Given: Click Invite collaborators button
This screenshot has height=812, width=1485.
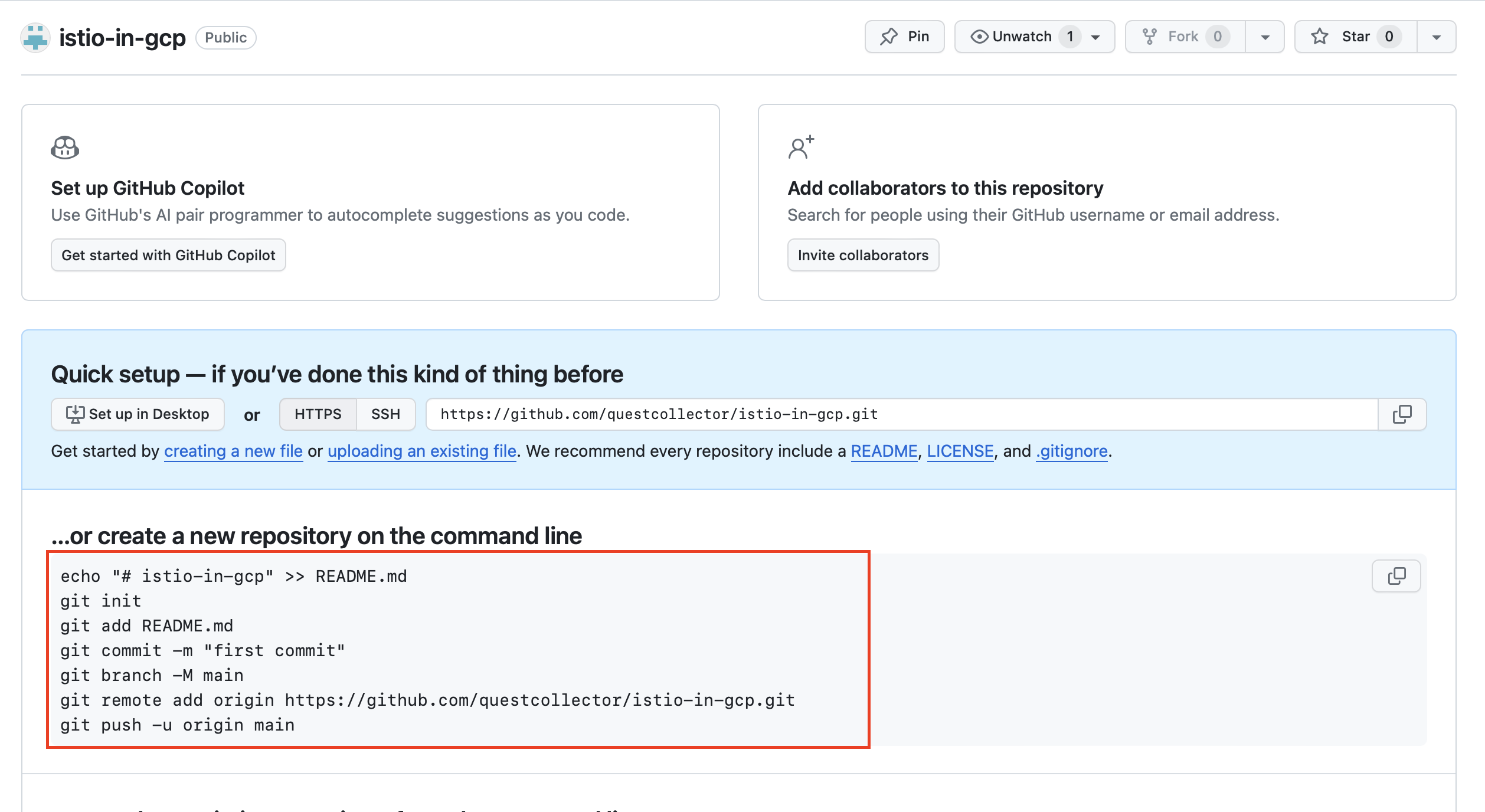Looking at the screenshot, I should tap(863, 255).
